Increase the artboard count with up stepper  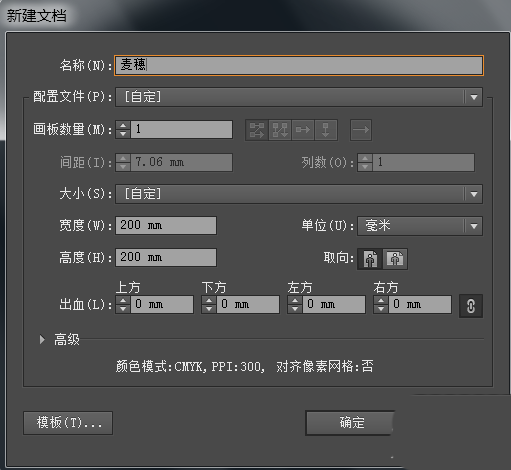pyautogui.click(x=123, y=125)
